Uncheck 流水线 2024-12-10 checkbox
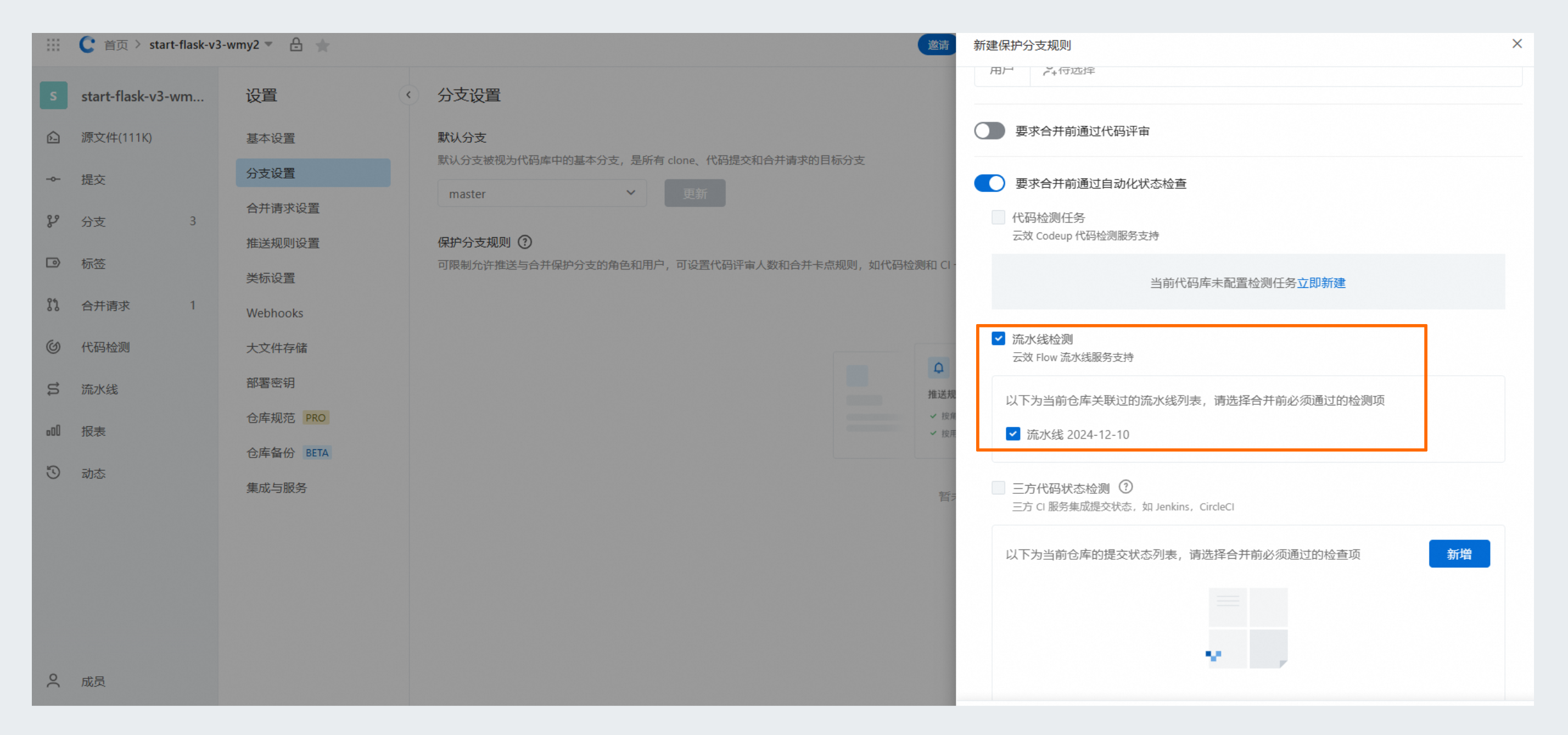 tap(1013, 434)
